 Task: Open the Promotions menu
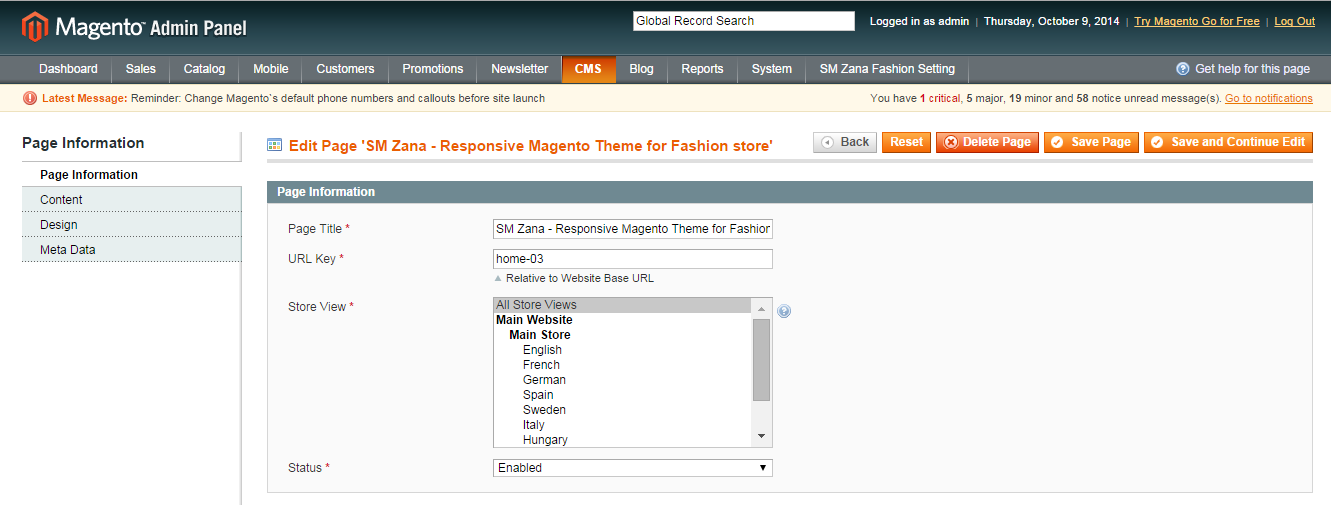tap(433, 69)
